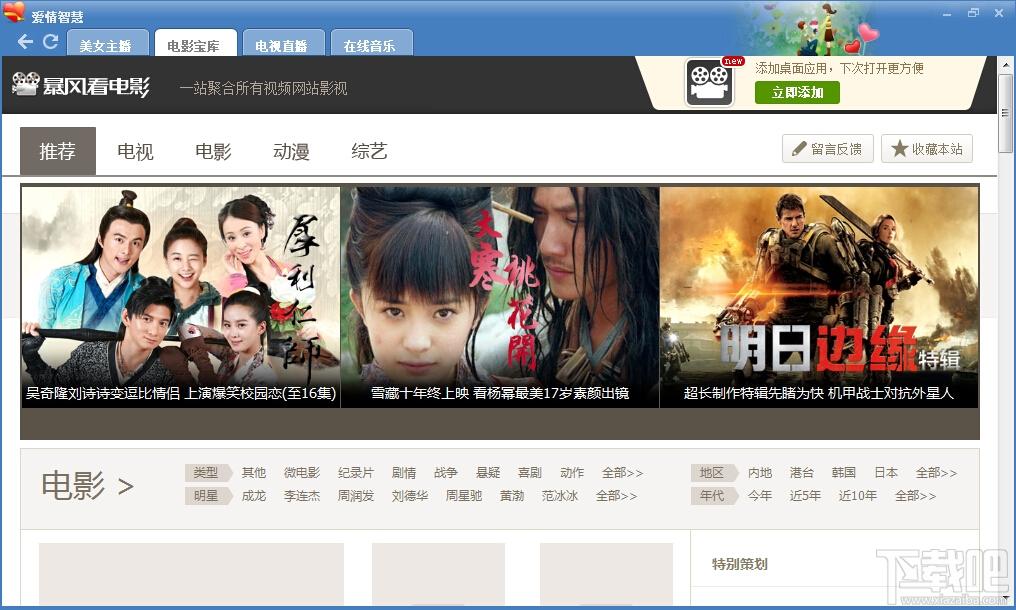Click the 收藏本站 button
The image size is (1016, 610).
pos(927,149)
